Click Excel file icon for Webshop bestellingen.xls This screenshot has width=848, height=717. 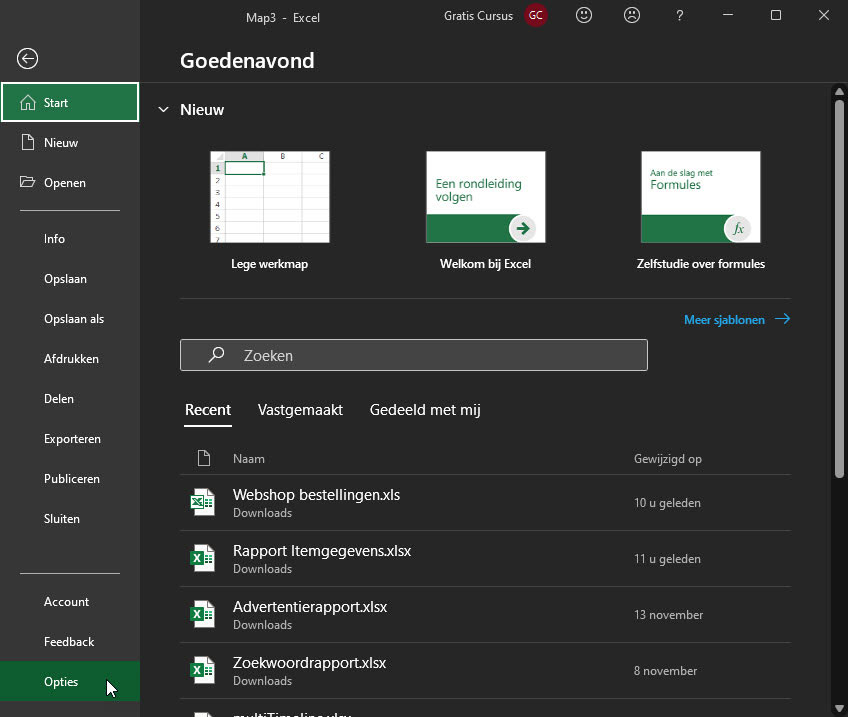(x=203, y=502)
